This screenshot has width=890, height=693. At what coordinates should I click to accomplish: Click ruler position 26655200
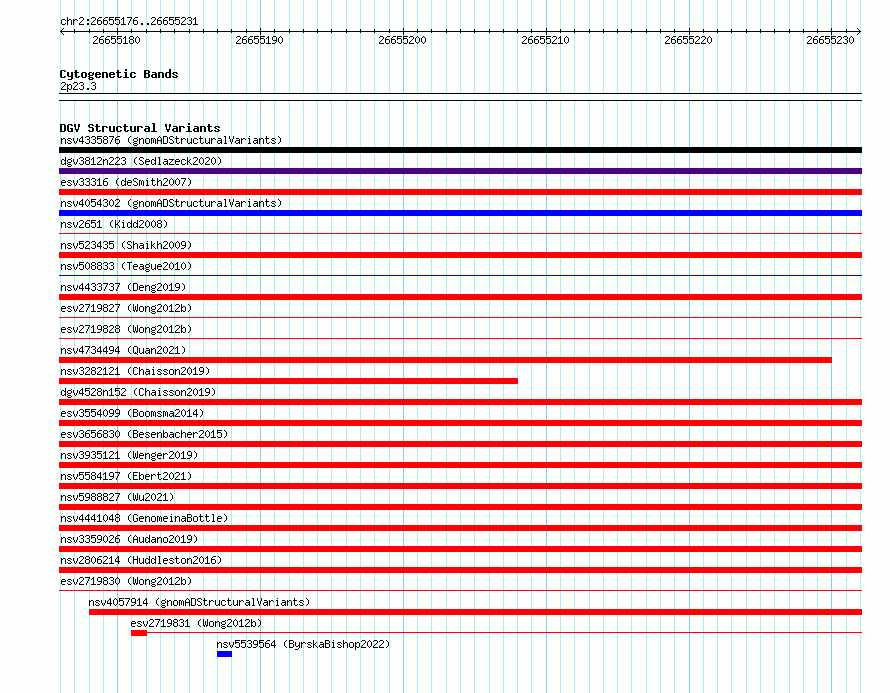tap(402, 40)
